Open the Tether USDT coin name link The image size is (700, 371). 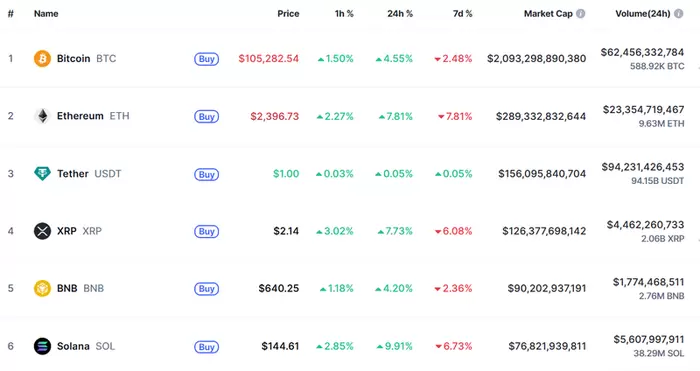coord(89,173)
